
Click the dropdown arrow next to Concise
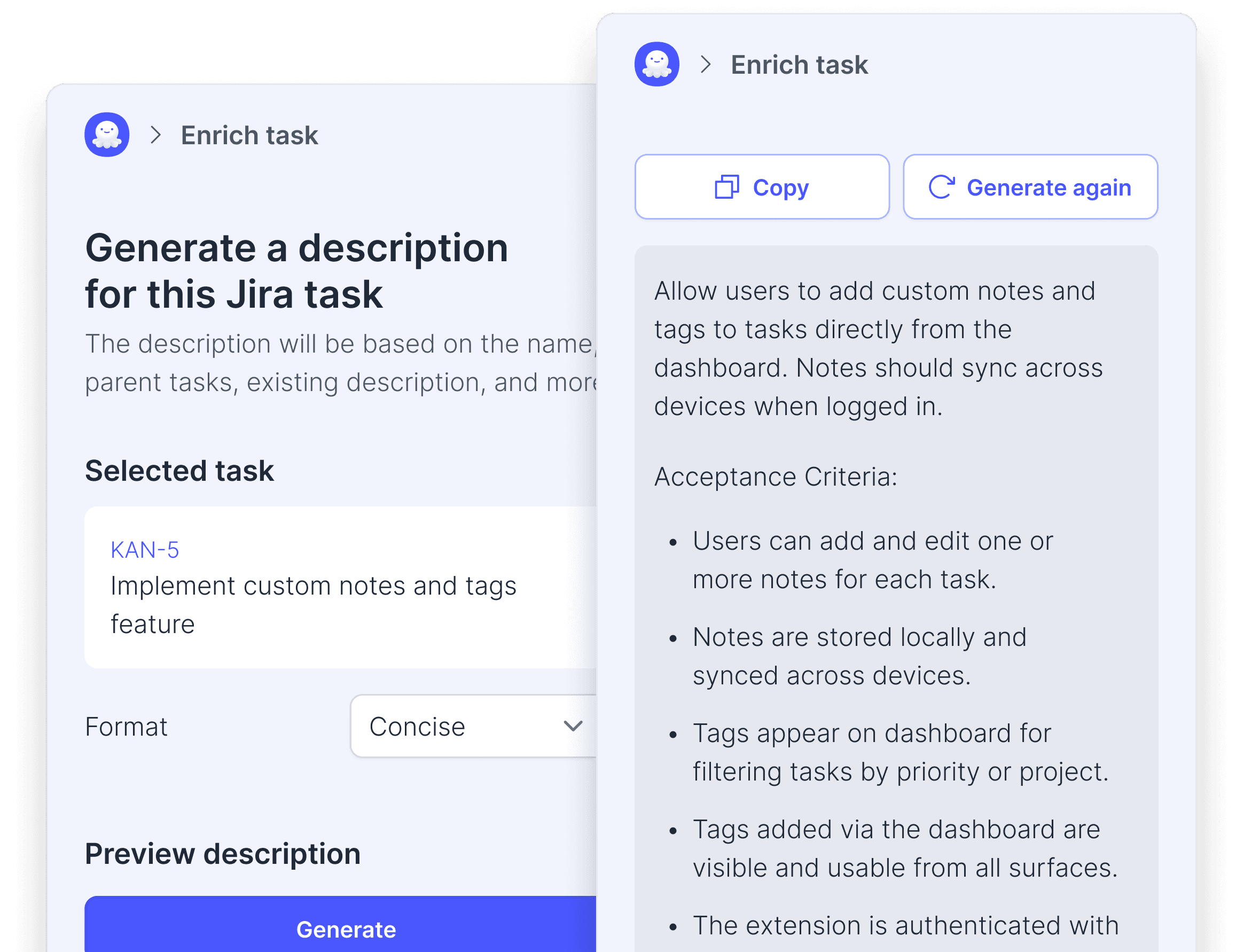573,726
